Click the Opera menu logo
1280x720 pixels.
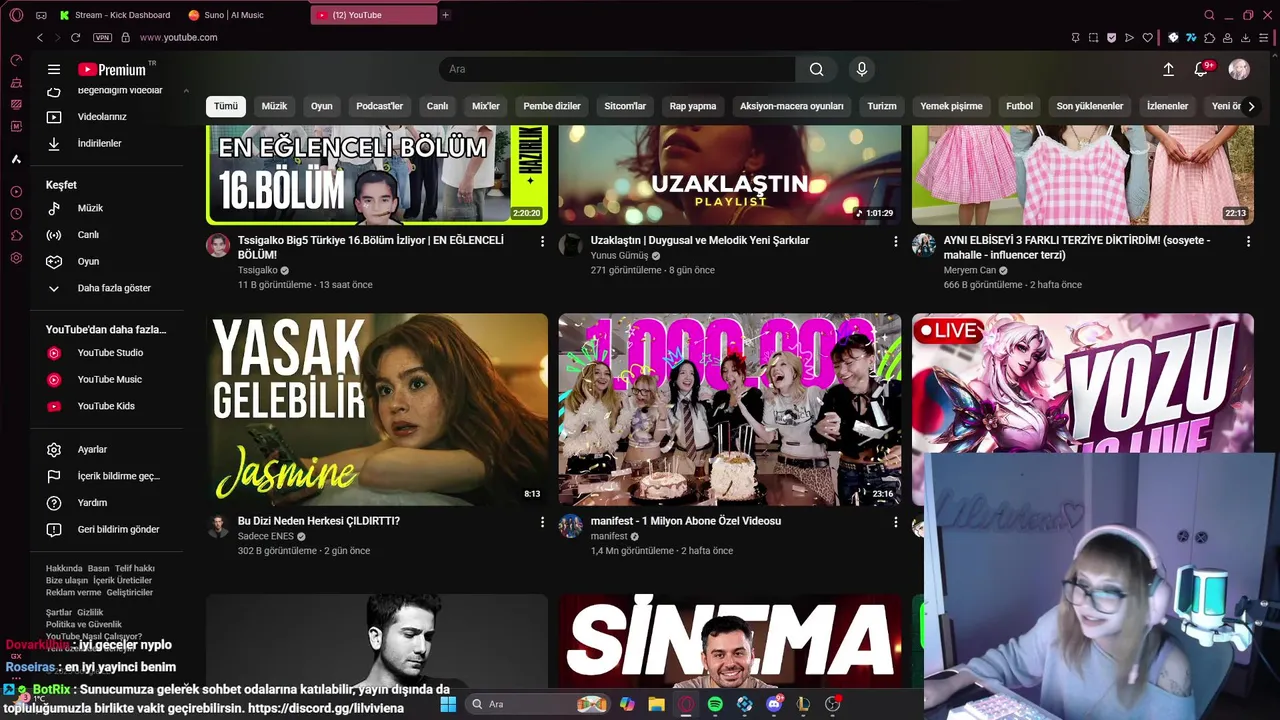(x=16, y=15)
